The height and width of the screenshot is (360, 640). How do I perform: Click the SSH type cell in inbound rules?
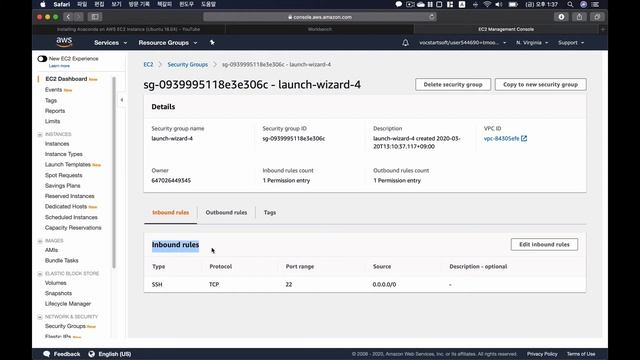[x=157, y=284]
